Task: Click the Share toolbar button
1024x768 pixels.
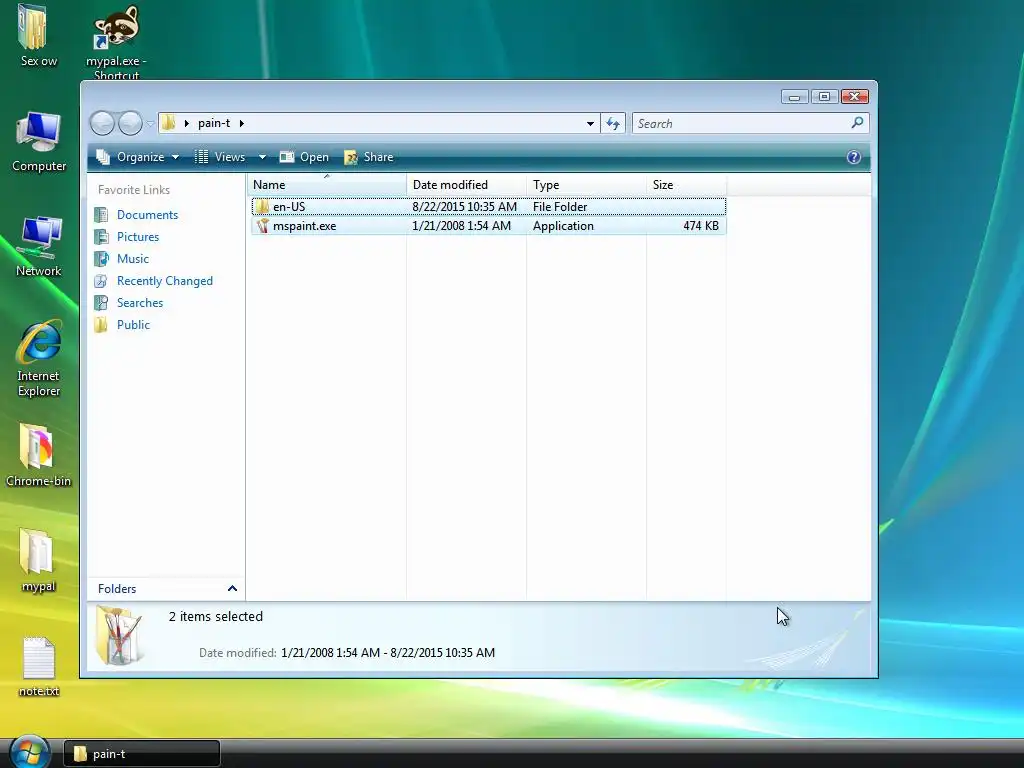Action: tap(369, 157)
